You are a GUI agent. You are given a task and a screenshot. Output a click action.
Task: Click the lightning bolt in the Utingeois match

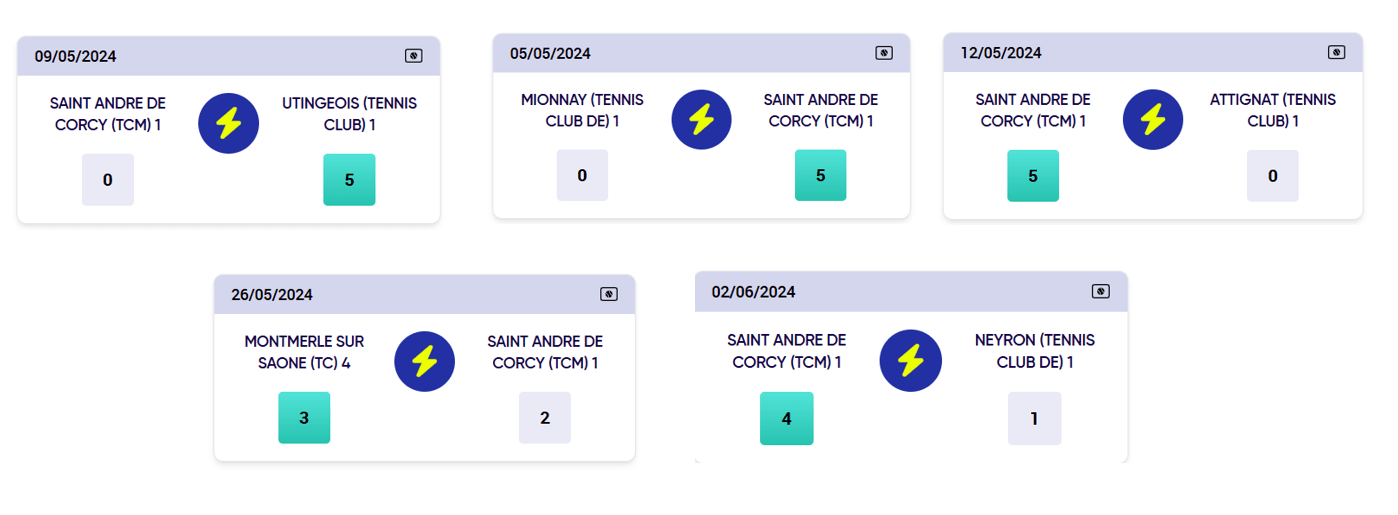[x=229, y=124]
